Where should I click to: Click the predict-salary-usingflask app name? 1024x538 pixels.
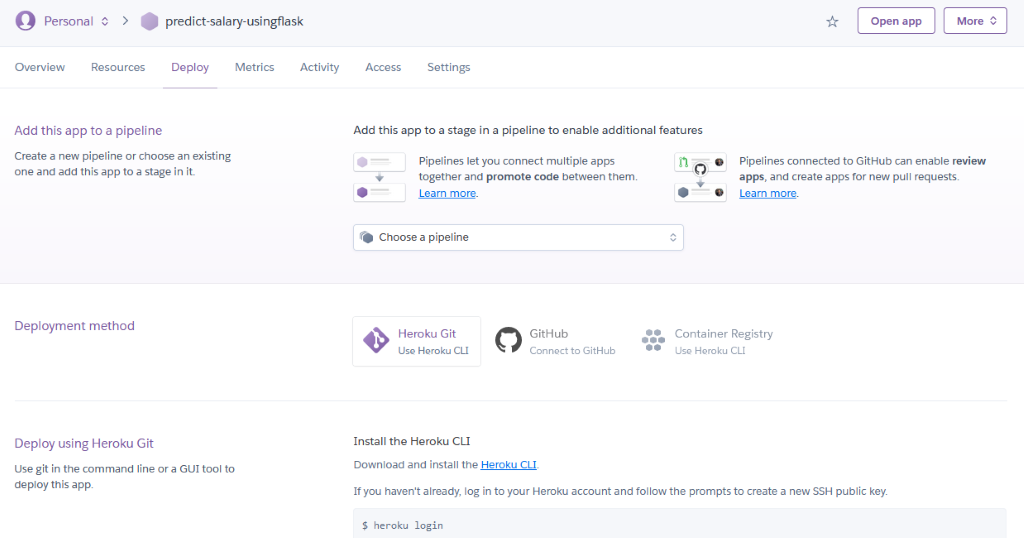[x=234, y=22]
